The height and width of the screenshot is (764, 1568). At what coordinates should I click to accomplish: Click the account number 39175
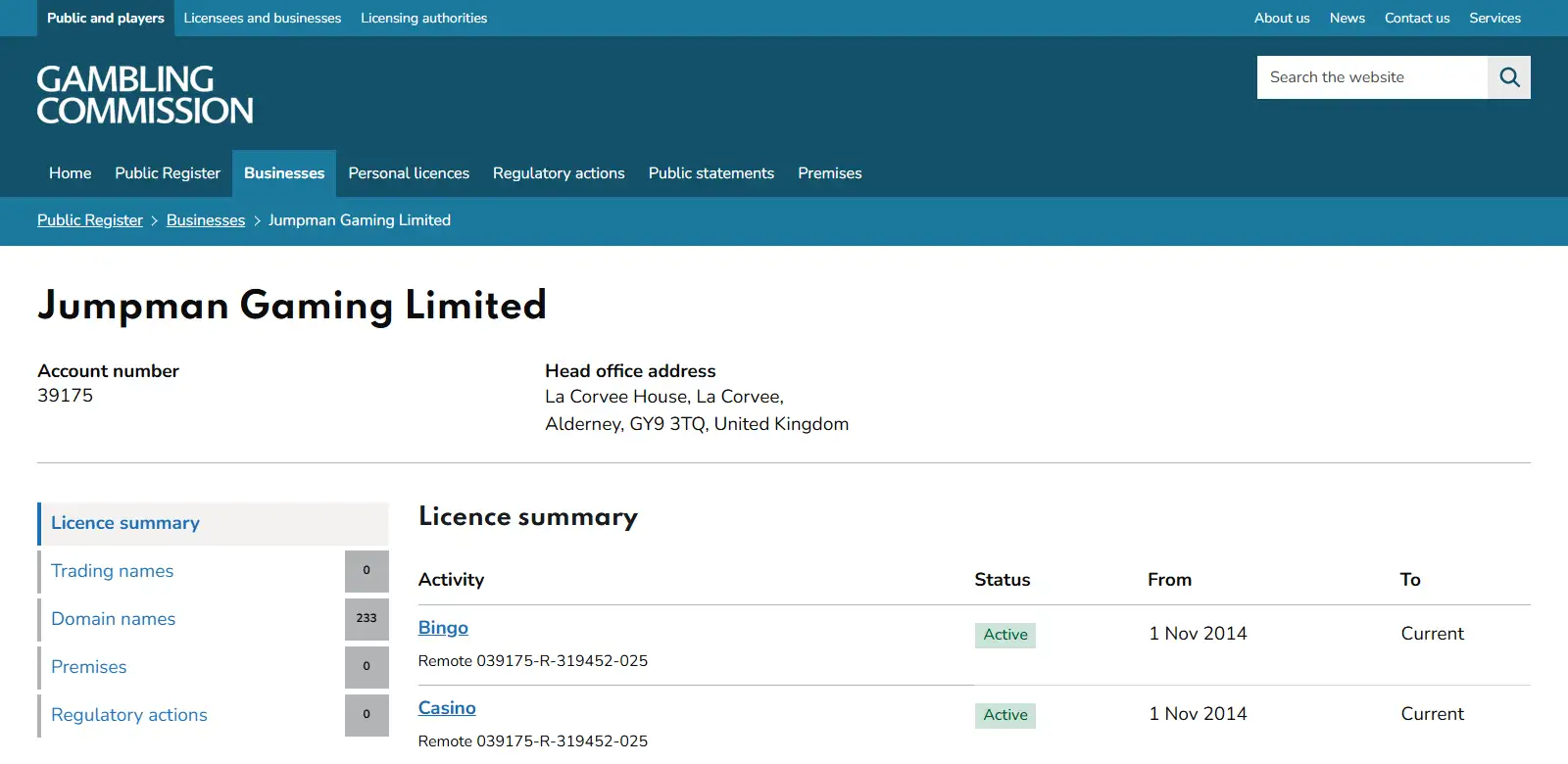point(66,396)
